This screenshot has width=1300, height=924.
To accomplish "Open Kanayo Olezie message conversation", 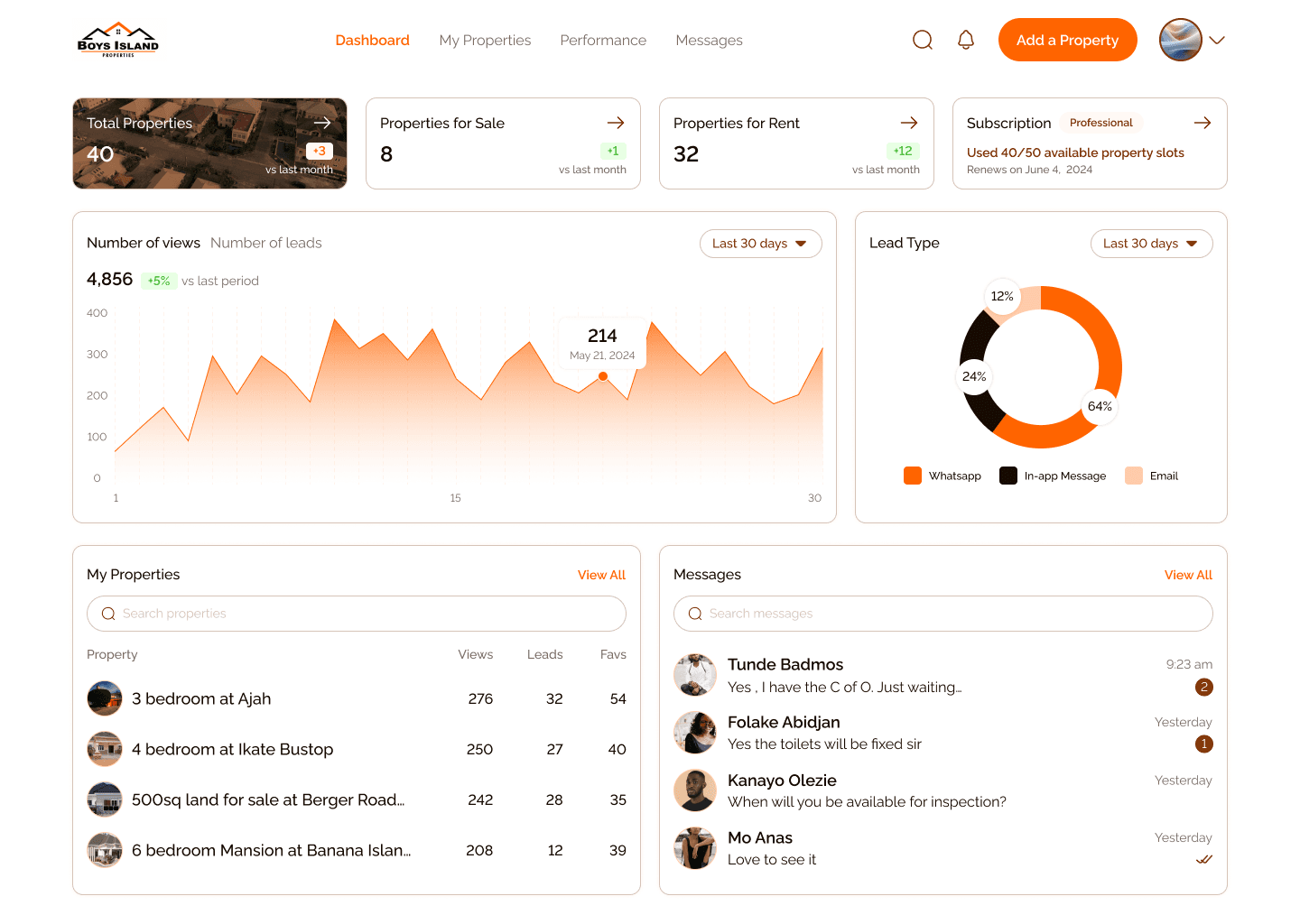I will tap(943, 790).
